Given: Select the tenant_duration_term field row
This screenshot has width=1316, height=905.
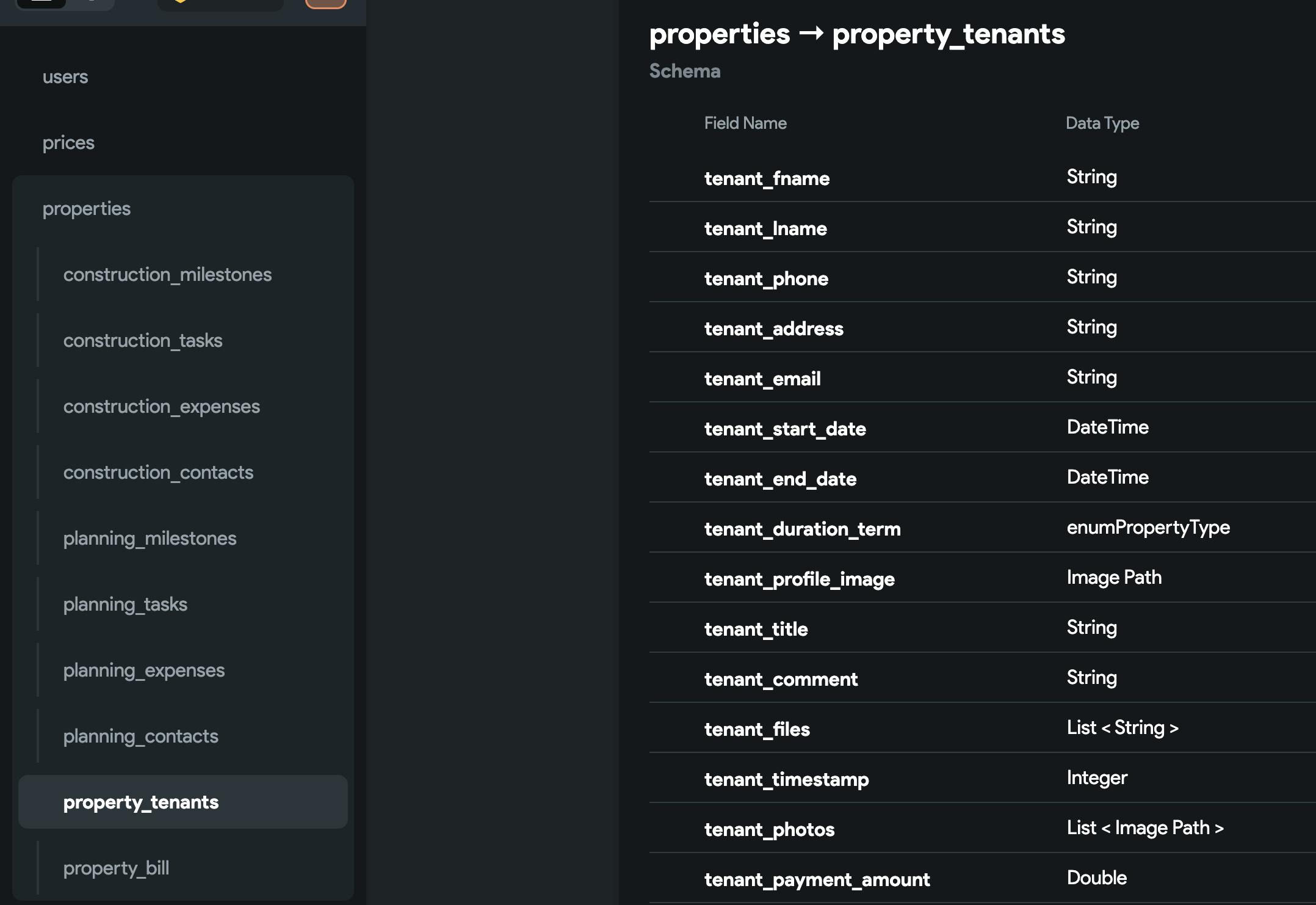Looking at the screenshot, I should point(802,529).
